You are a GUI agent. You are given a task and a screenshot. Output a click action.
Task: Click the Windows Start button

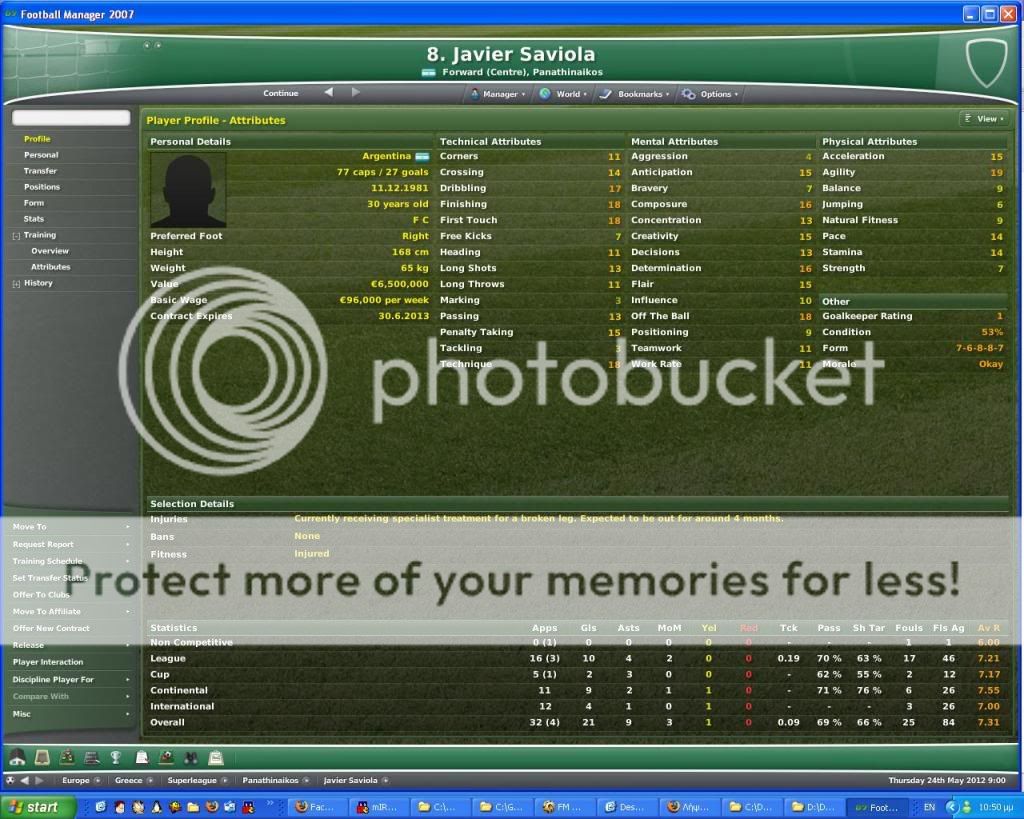pyautogui.click(x=34, y=807)
